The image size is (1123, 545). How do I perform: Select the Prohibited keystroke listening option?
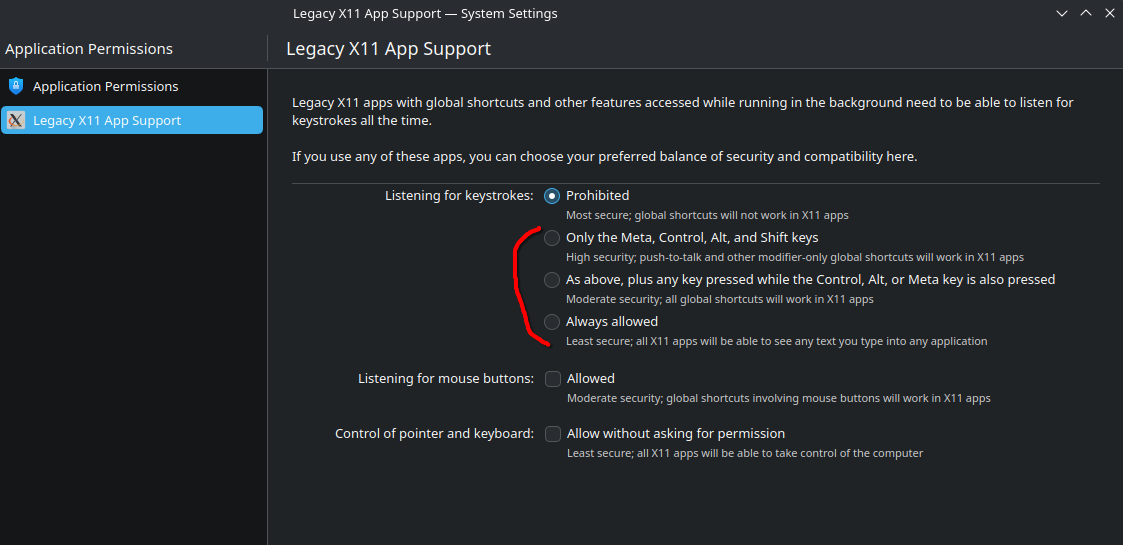(552, 196)
